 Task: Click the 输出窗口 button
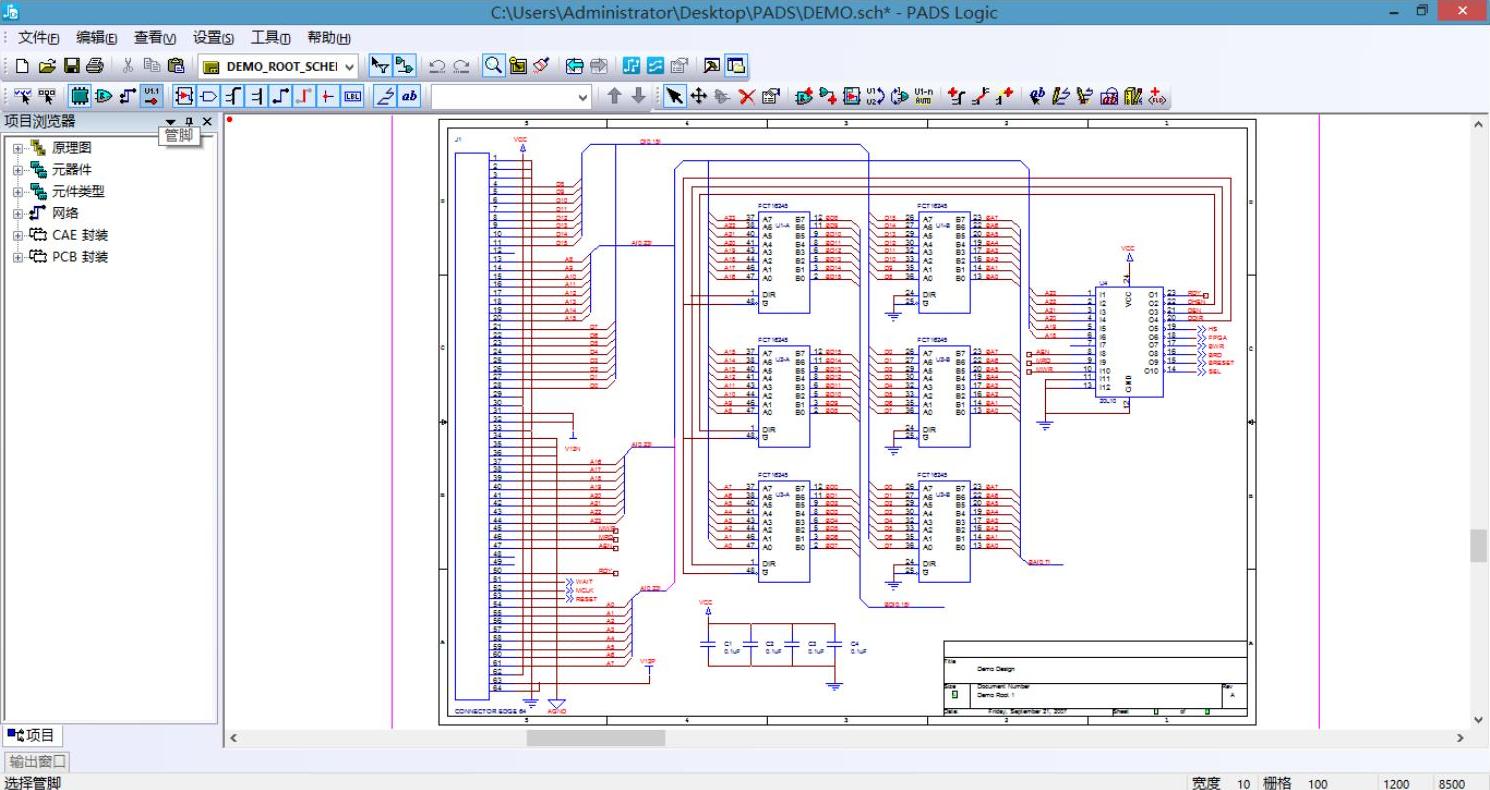[x=37, y=761]
